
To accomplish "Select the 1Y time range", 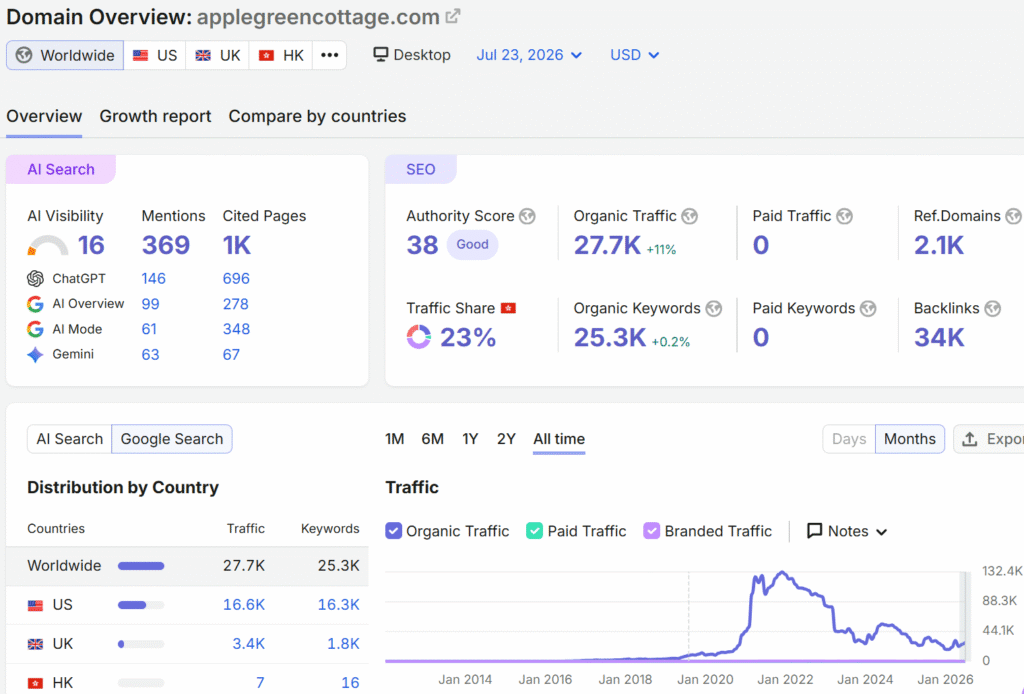I will click(470, 439).
